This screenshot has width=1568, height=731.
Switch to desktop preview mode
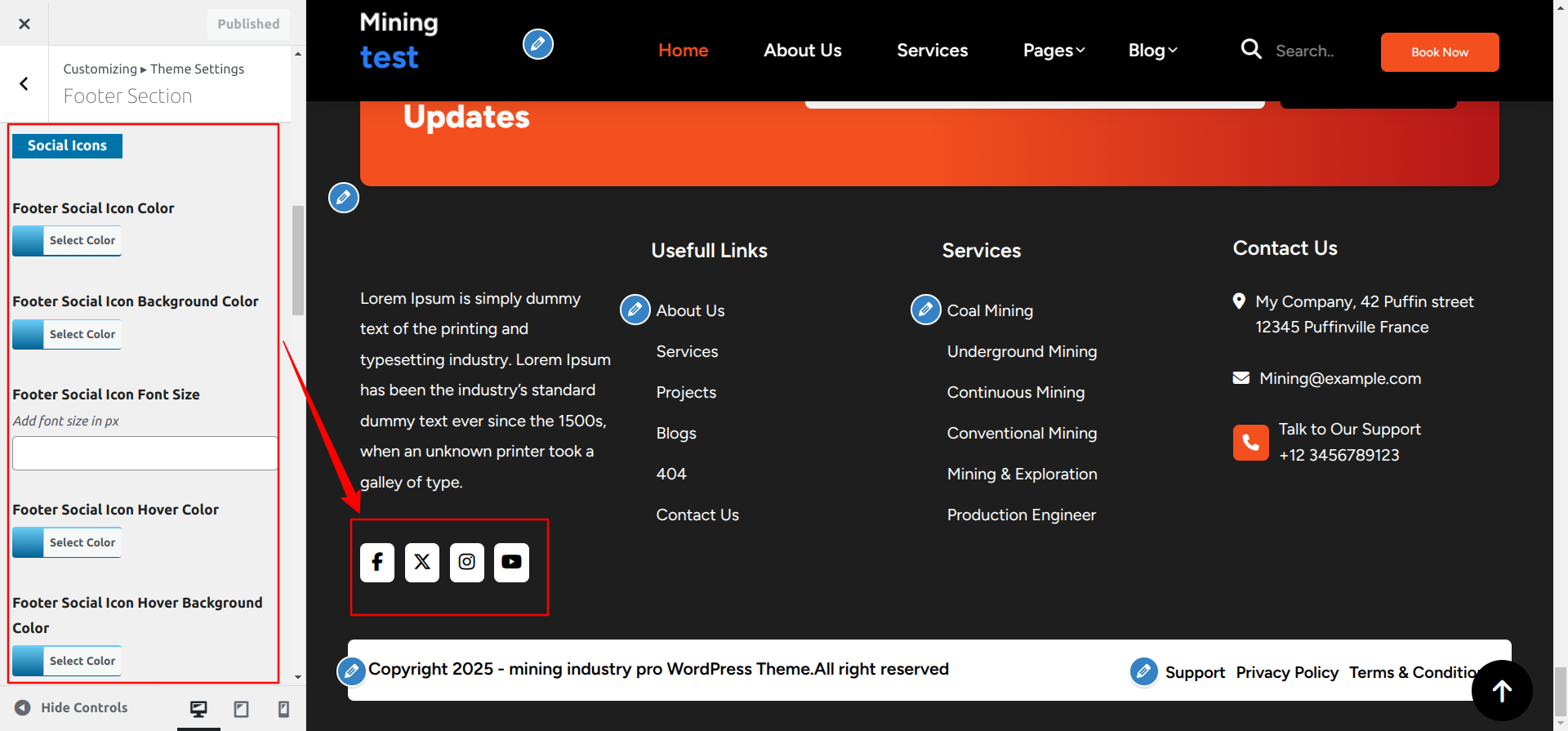coord(198,709)
